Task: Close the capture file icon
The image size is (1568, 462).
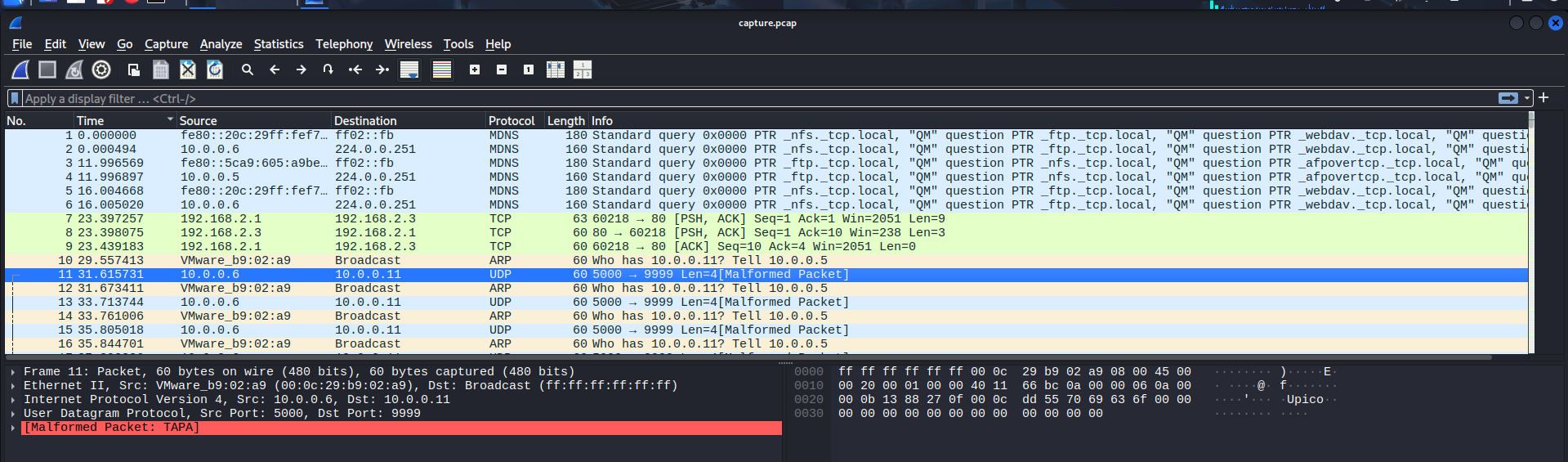Action: pyautogui.click(x=188, y=70)
